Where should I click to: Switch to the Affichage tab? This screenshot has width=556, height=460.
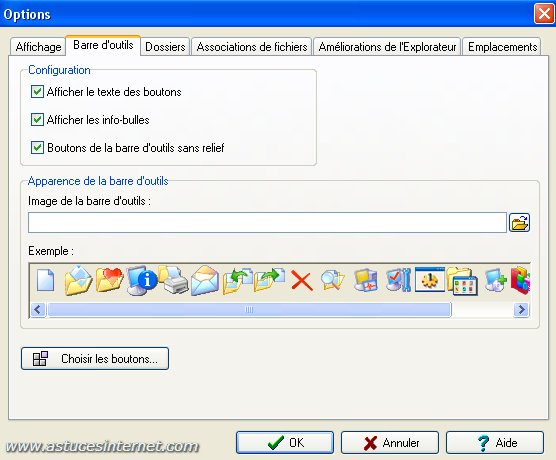pyautogui.click(x=38, y=47)
